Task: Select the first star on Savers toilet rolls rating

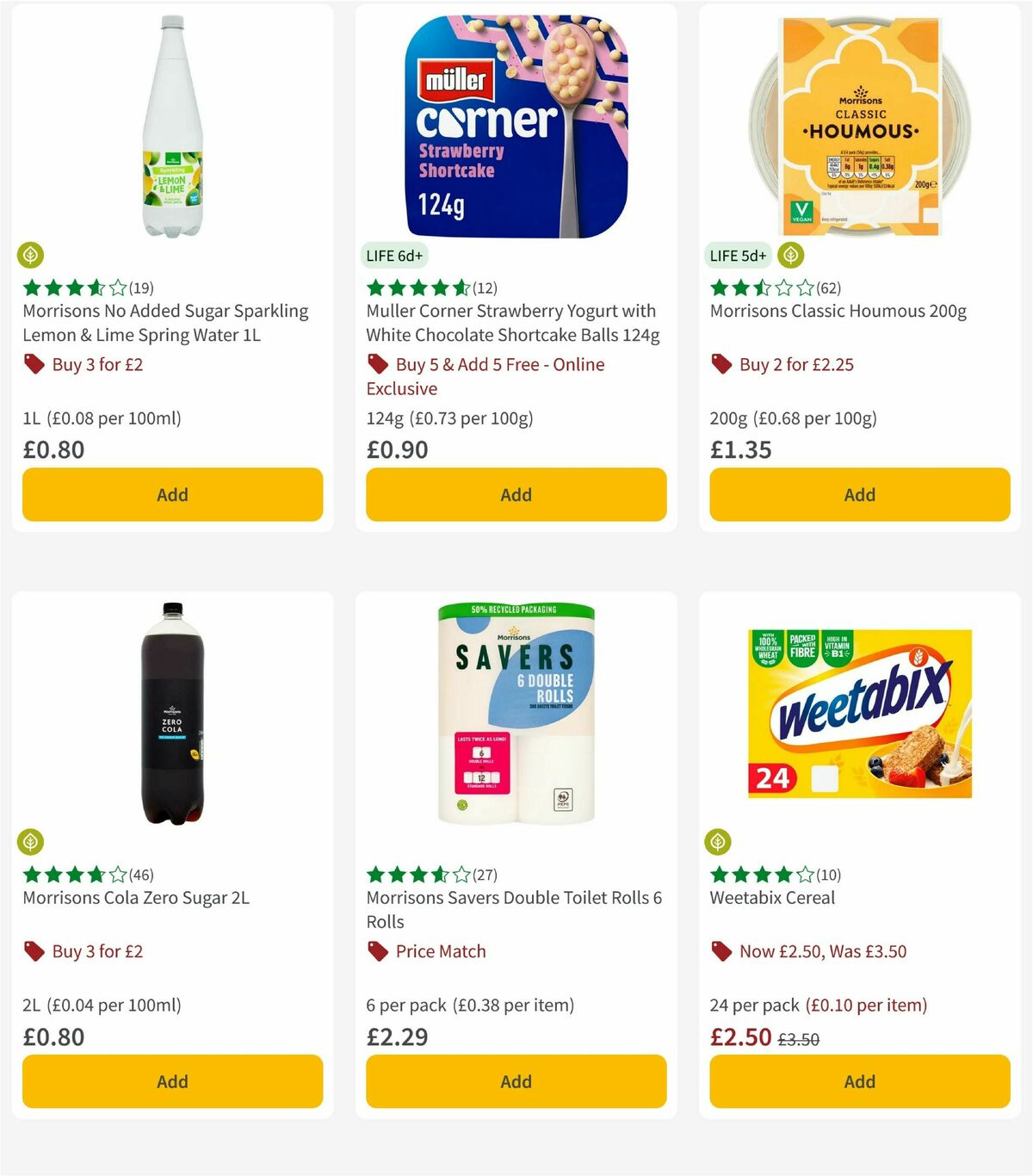Action: click(x=376, y=874)
